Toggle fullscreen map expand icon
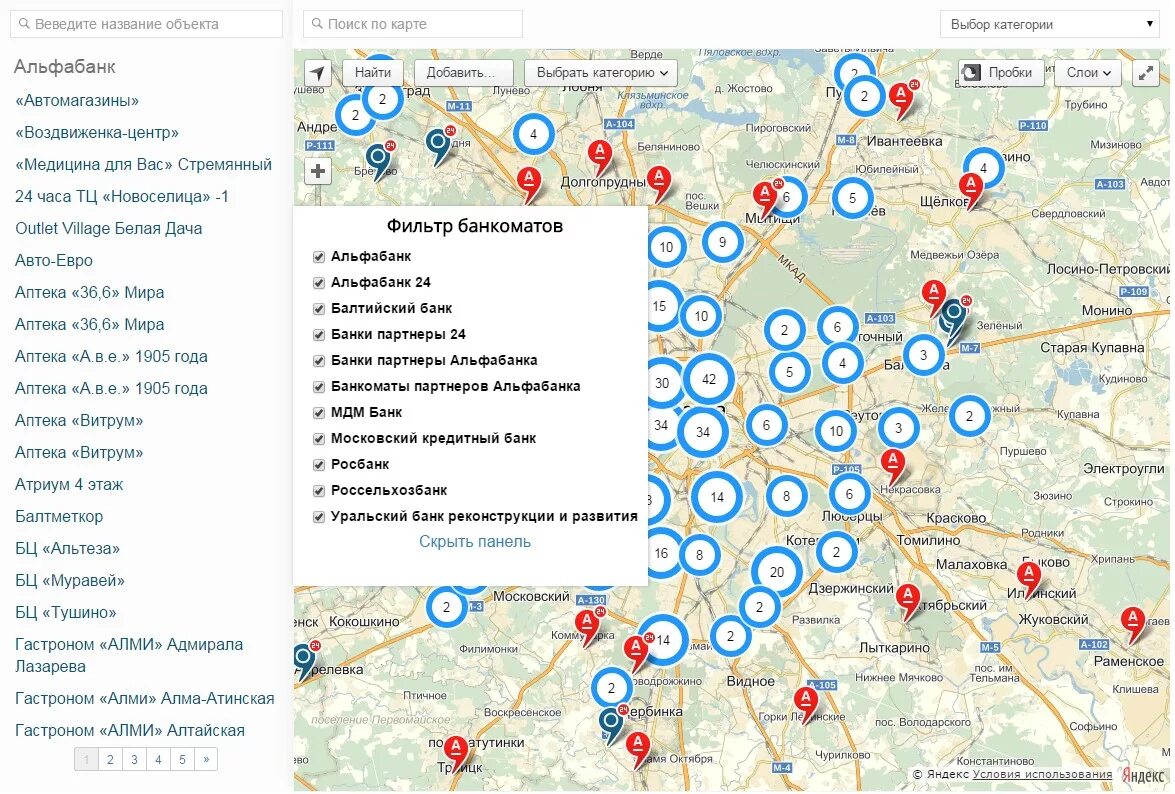The height and width of the screenshot is (794, 1175). coord(1146,73)
